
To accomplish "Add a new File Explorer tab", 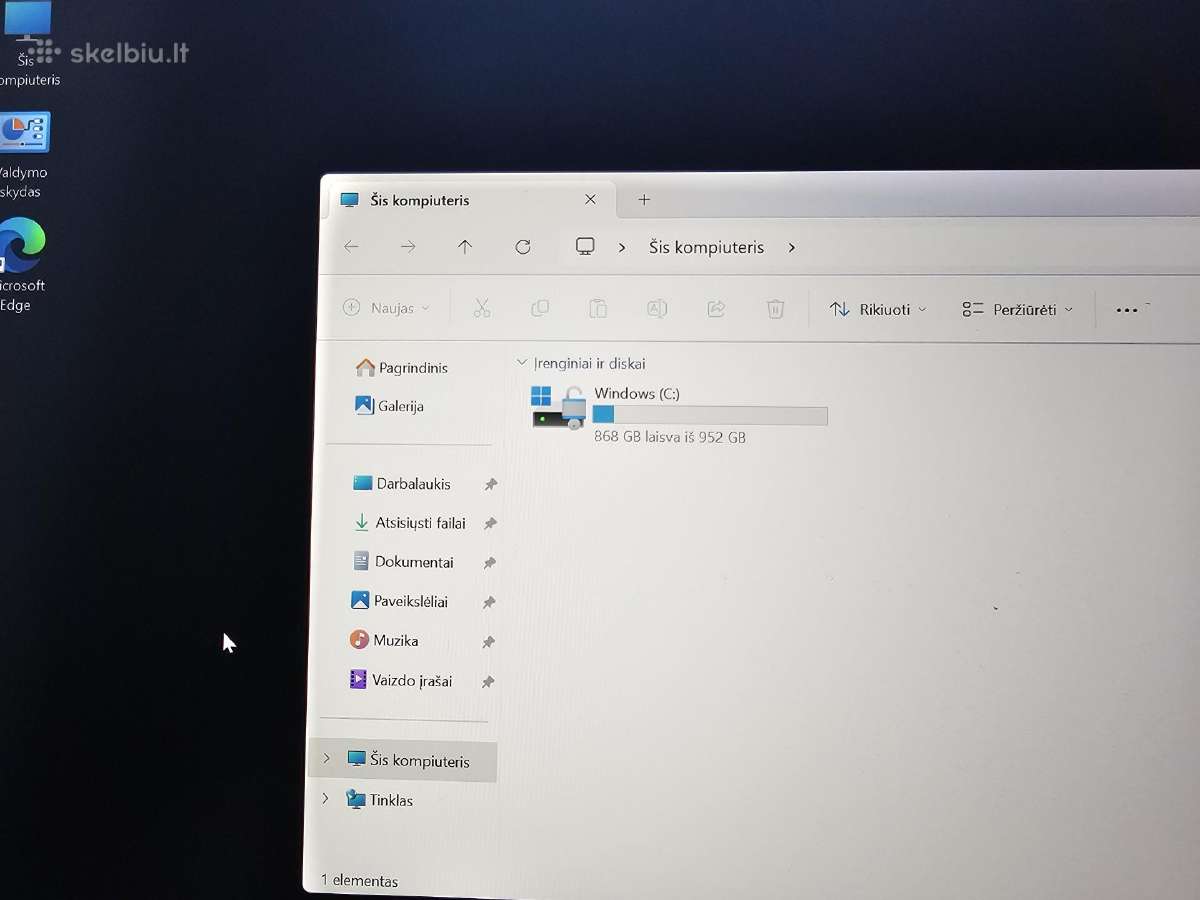I will [x=644, y=200].
